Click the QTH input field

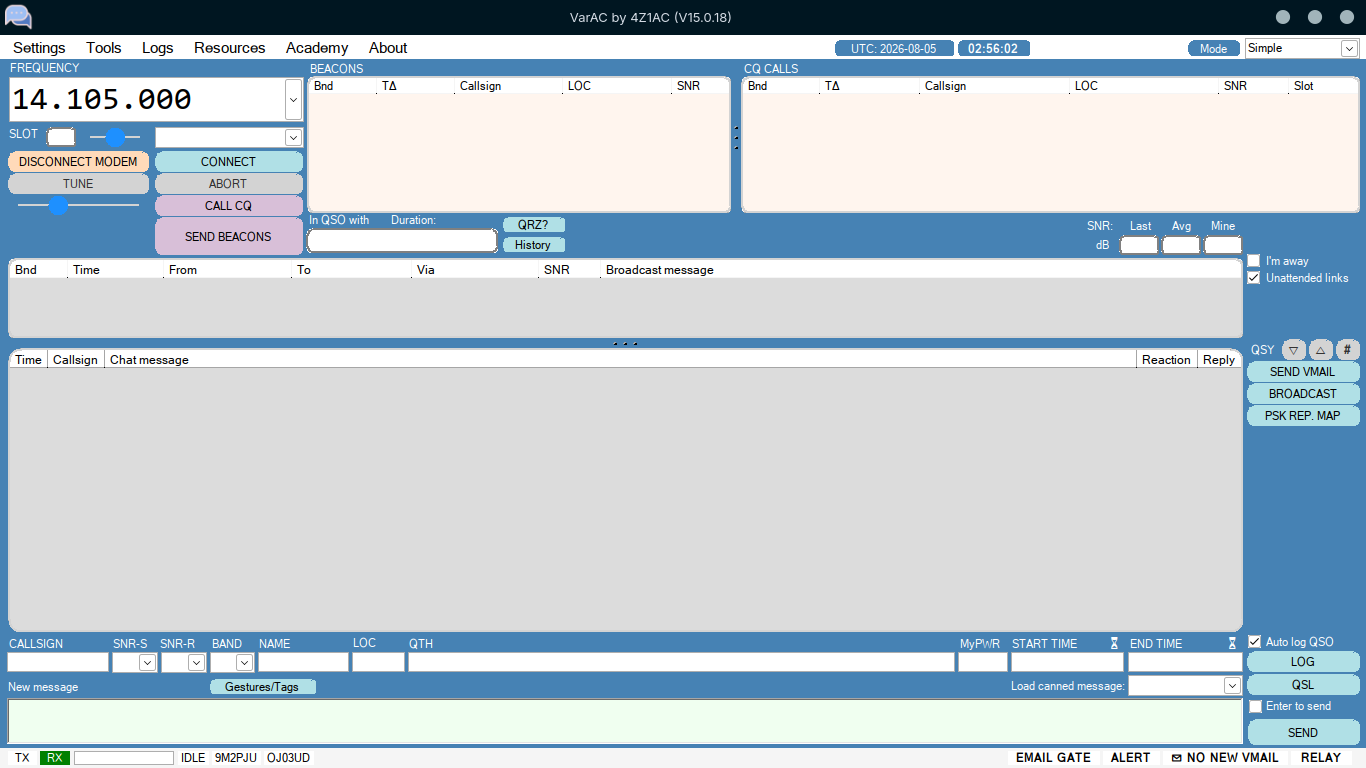pyautogui.click(x=681, y=662)
